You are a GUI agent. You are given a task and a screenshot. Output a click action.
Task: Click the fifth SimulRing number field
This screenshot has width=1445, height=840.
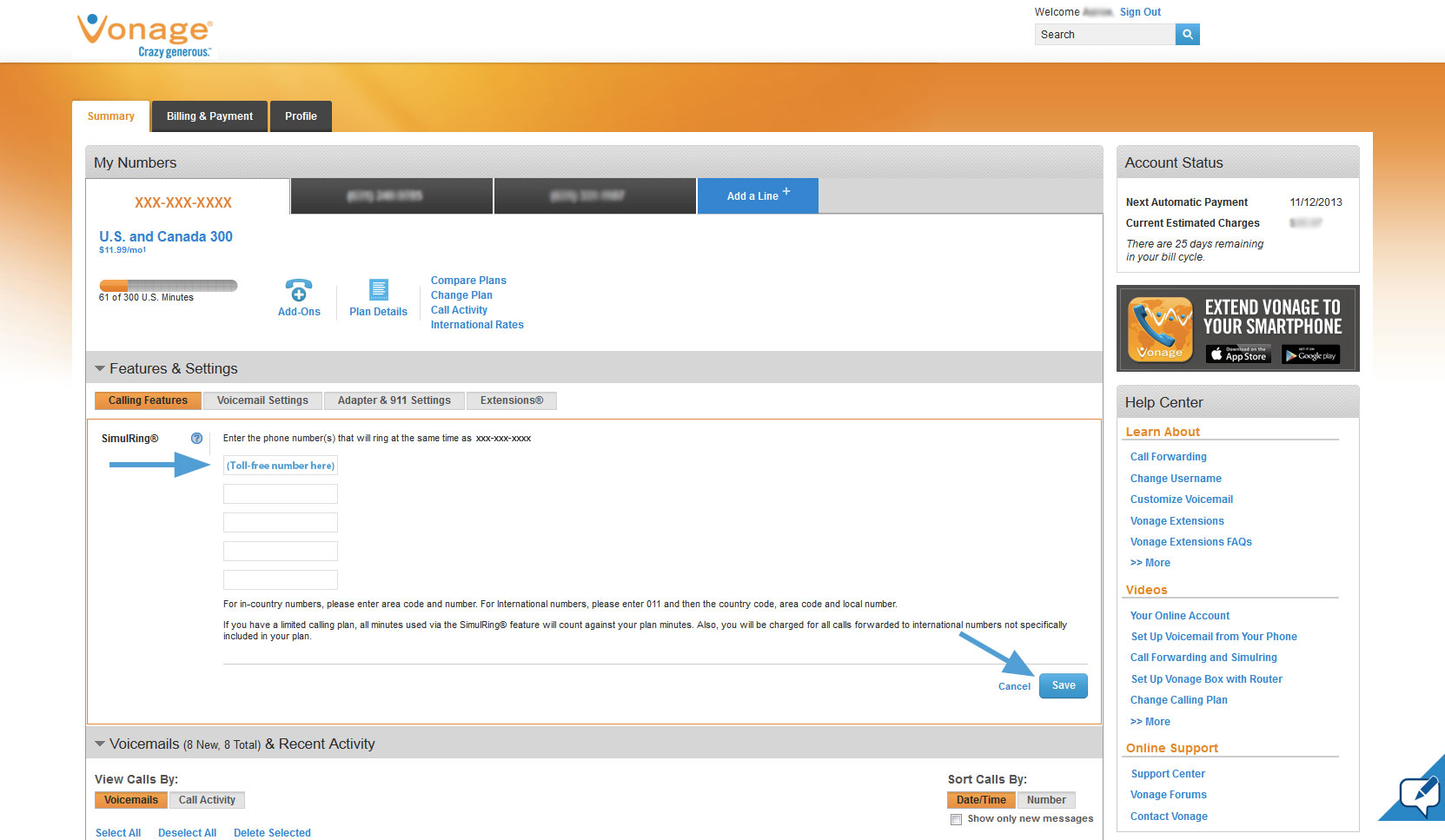click(x=281, y=580)
